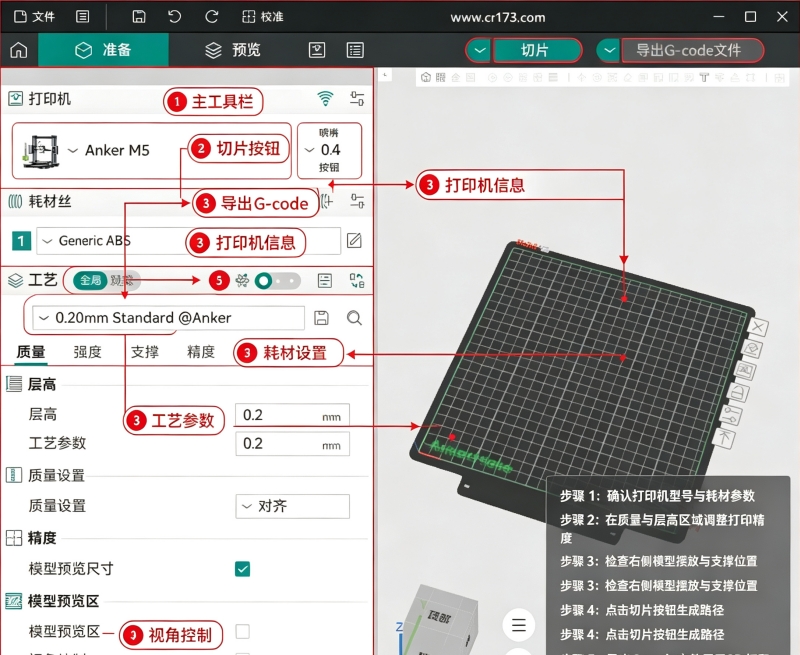Open the 校准 calibration tool
The width and height of the screenshot is (800, 655).
tap(262, 17)
